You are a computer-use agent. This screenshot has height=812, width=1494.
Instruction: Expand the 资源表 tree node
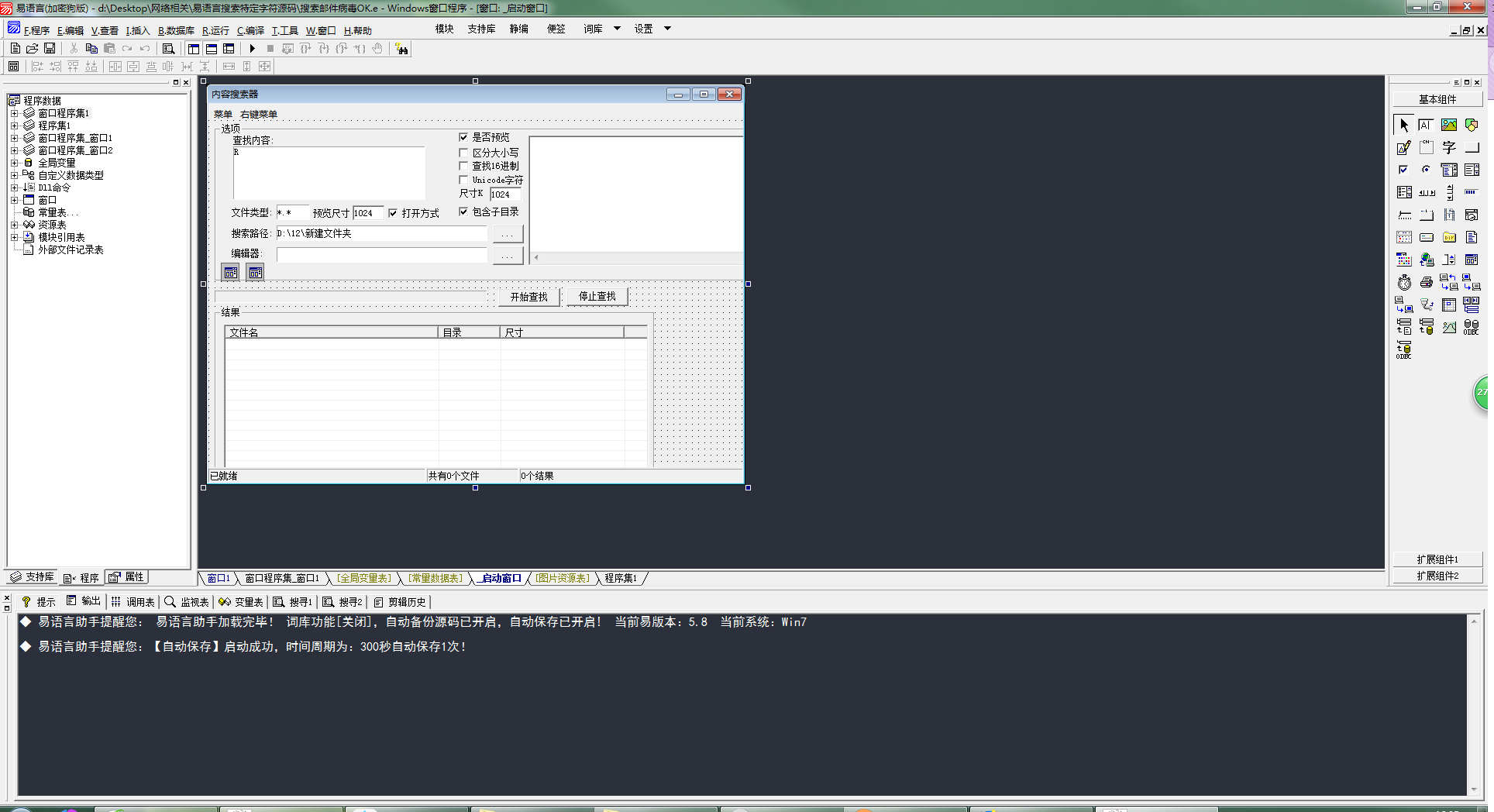tap(14, 225)
